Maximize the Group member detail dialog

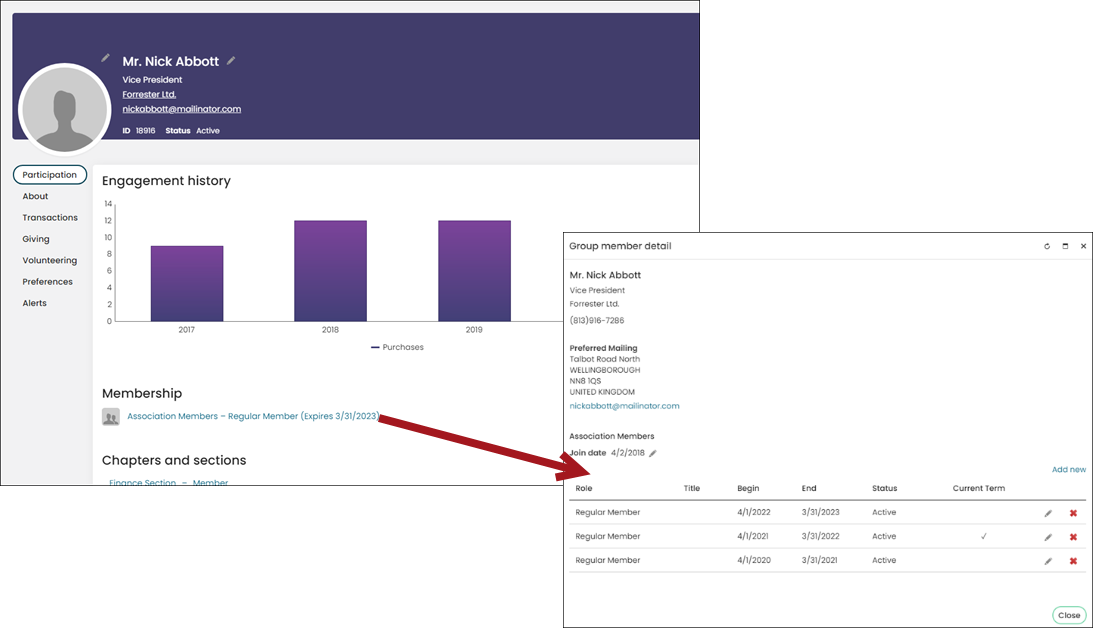(x=1065, y=246)
